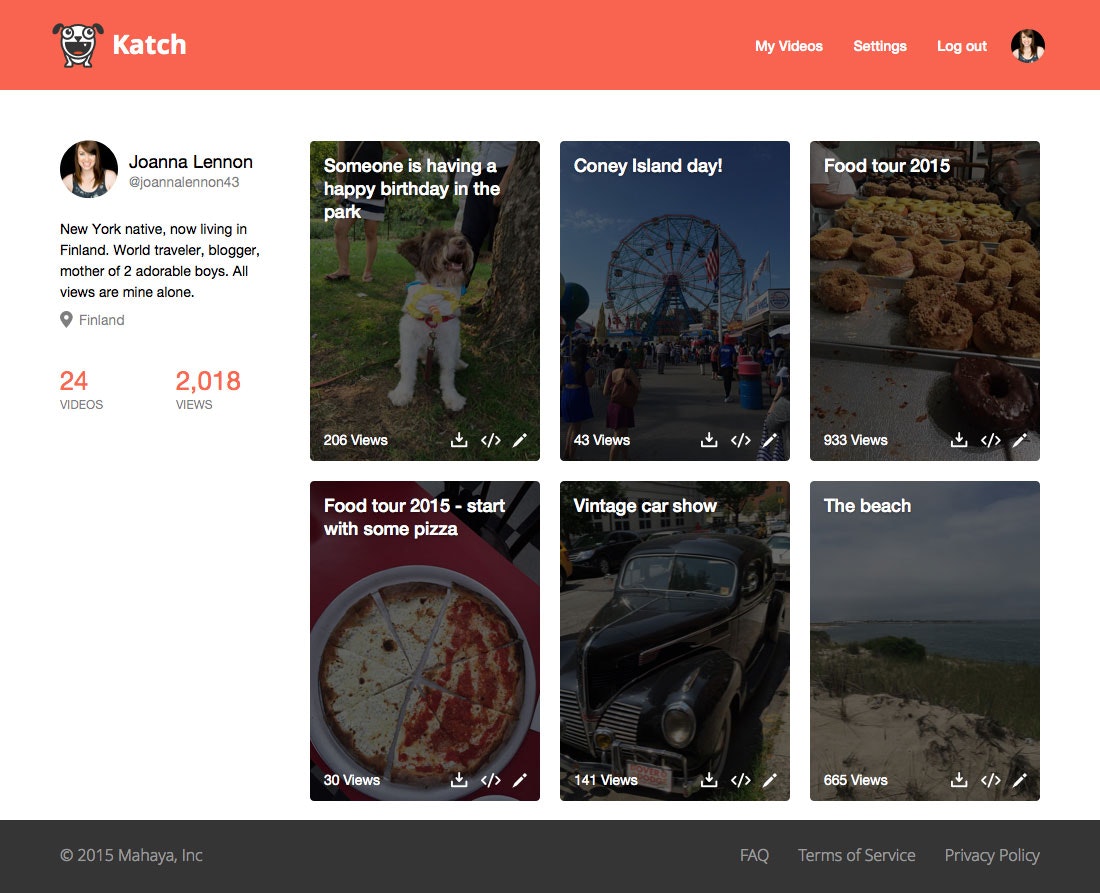The width and height of the screenshot is (1100, 893).
Task: Edit the pizza food tour video
Action: click(519, 779)
